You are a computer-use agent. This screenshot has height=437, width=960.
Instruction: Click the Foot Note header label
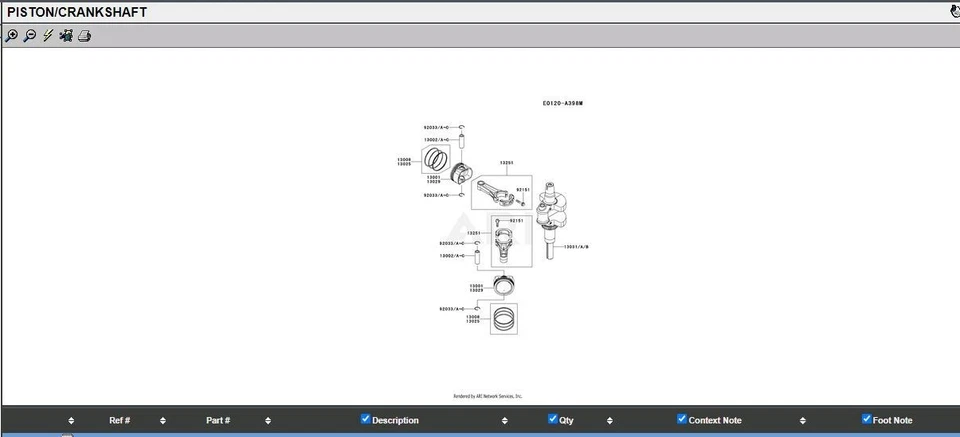(x=893, y=420)
